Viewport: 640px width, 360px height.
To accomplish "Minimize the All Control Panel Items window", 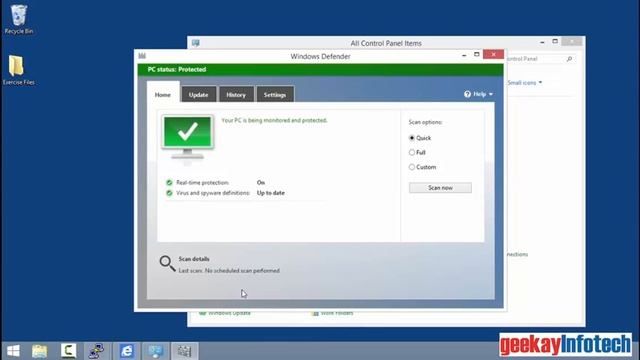I will click(x=542, y=42).
